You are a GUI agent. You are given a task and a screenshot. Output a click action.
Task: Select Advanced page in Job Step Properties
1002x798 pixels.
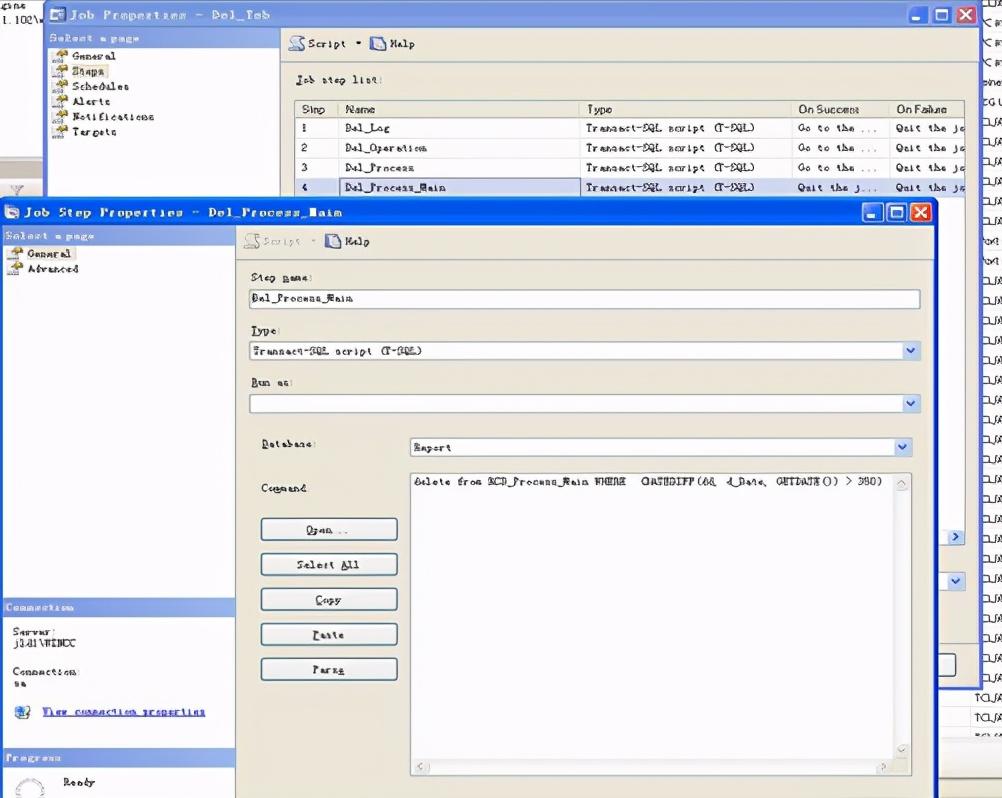[x=52, y=269]
